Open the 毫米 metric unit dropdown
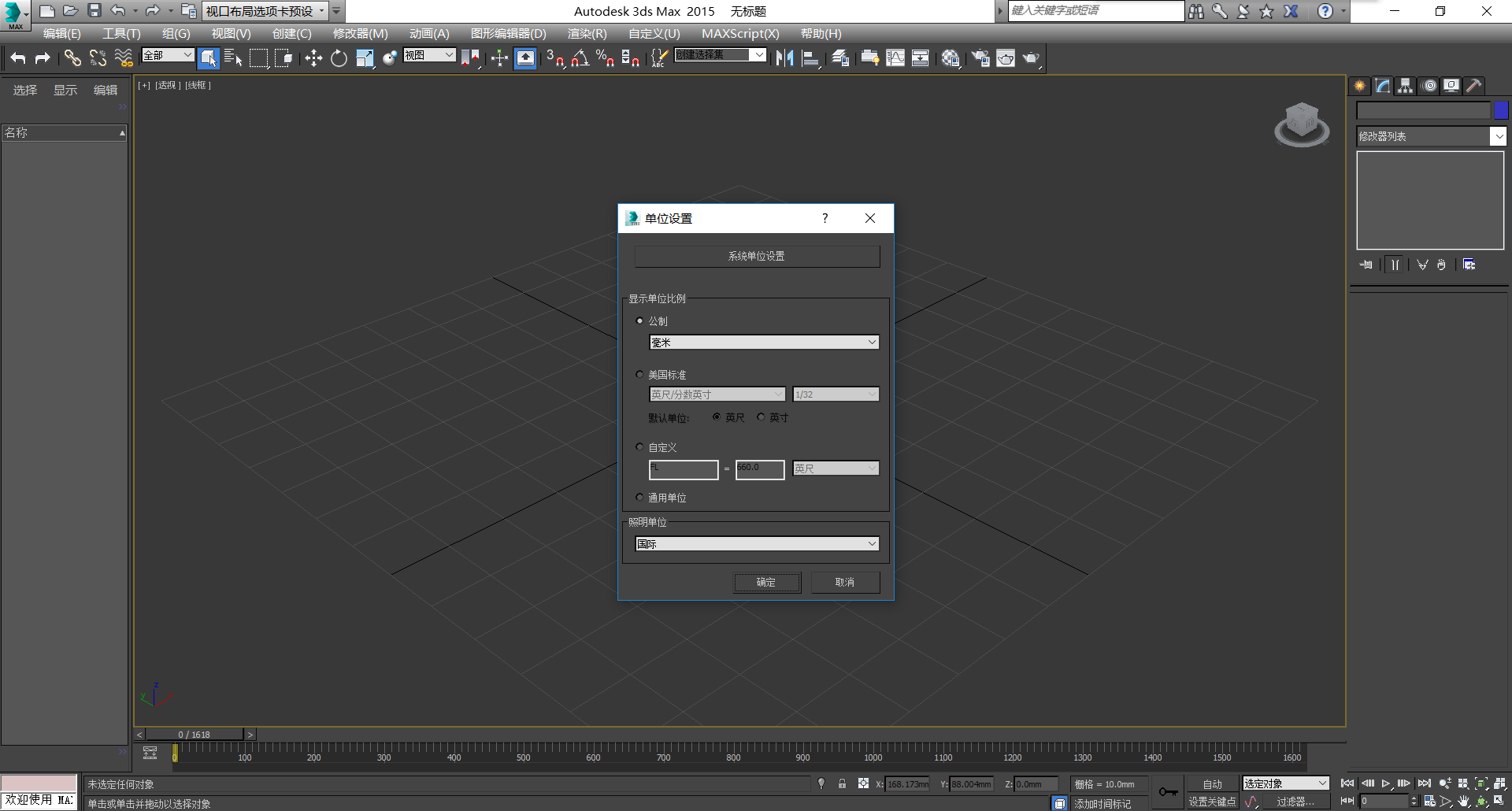Screen dimensions: 1512x811 pos(763,343)
